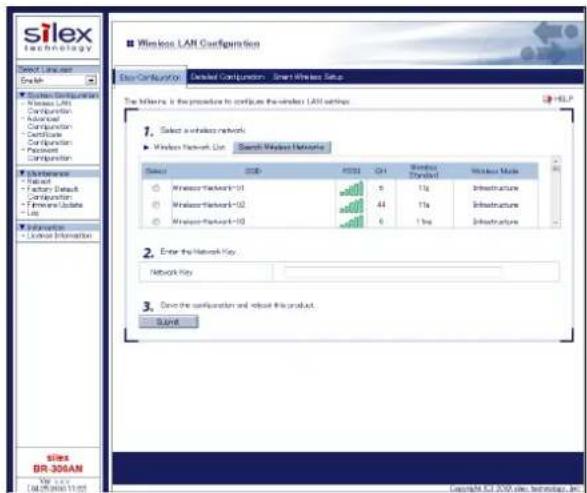Open the Firmware Update link
This screenshot has height=493, width=587.
pyautogui.click(x=55, y=205)
